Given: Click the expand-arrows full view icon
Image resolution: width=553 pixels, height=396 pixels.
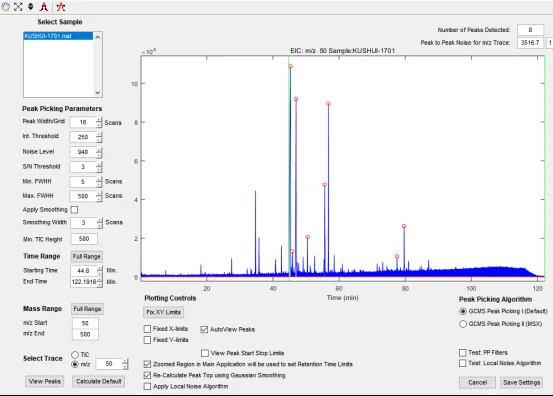Looking at the screenshot, I should pos(18,7).
